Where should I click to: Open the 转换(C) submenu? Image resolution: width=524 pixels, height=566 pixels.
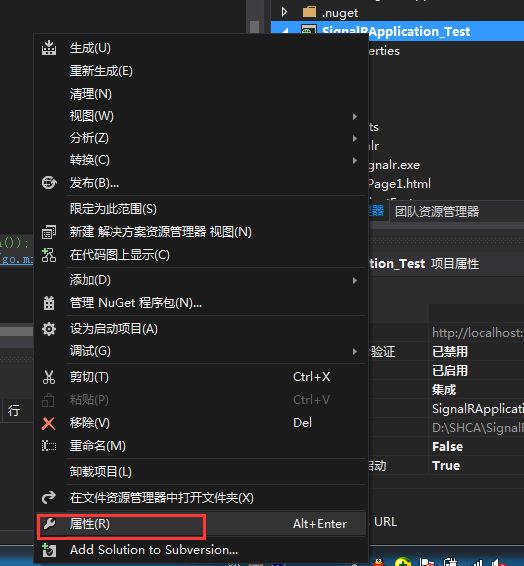201,160
